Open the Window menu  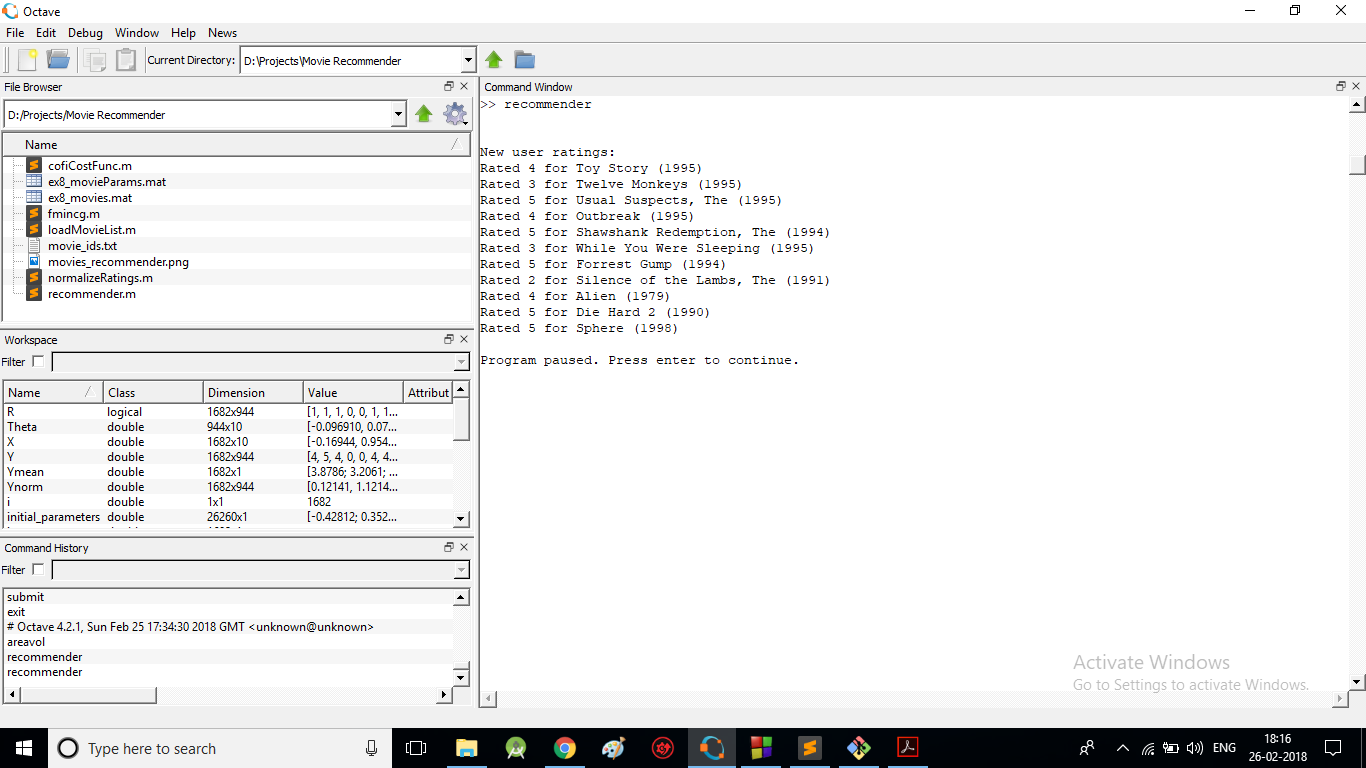pos(137,33)
